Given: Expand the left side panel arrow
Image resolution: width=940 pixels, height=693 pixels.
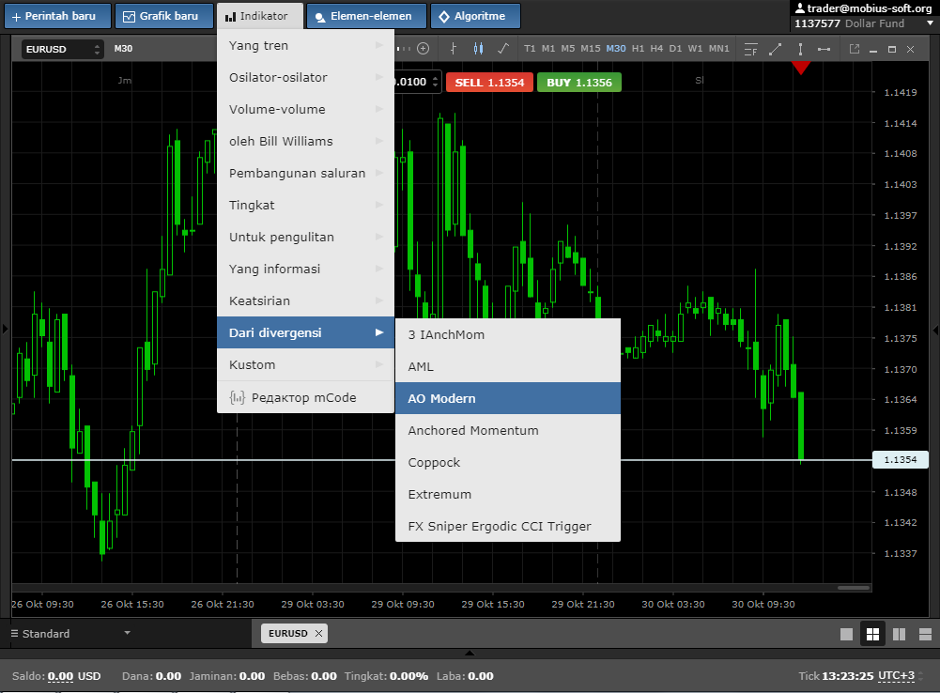Looking at the screenshot, I should tap(5, 329).
